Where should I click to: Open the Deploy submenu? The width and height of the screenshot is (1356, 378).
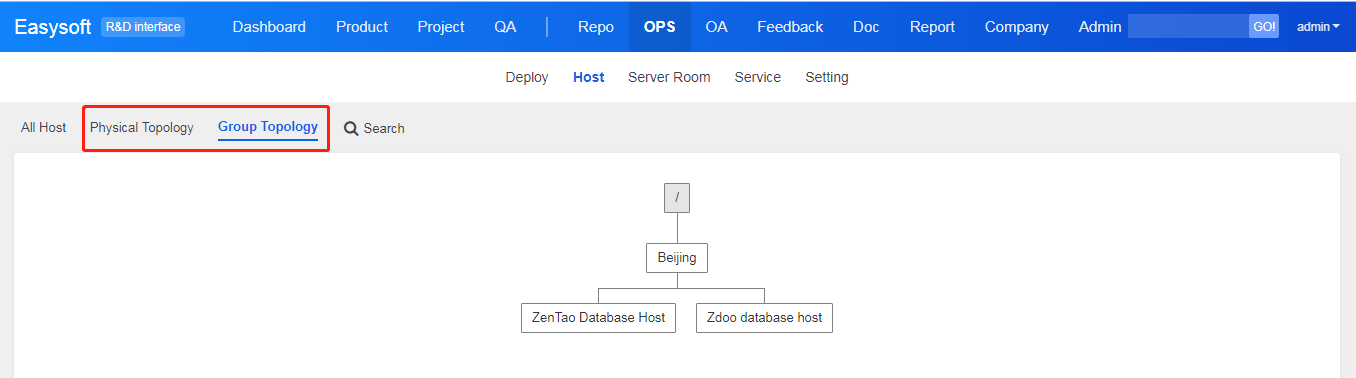[527, 77]
